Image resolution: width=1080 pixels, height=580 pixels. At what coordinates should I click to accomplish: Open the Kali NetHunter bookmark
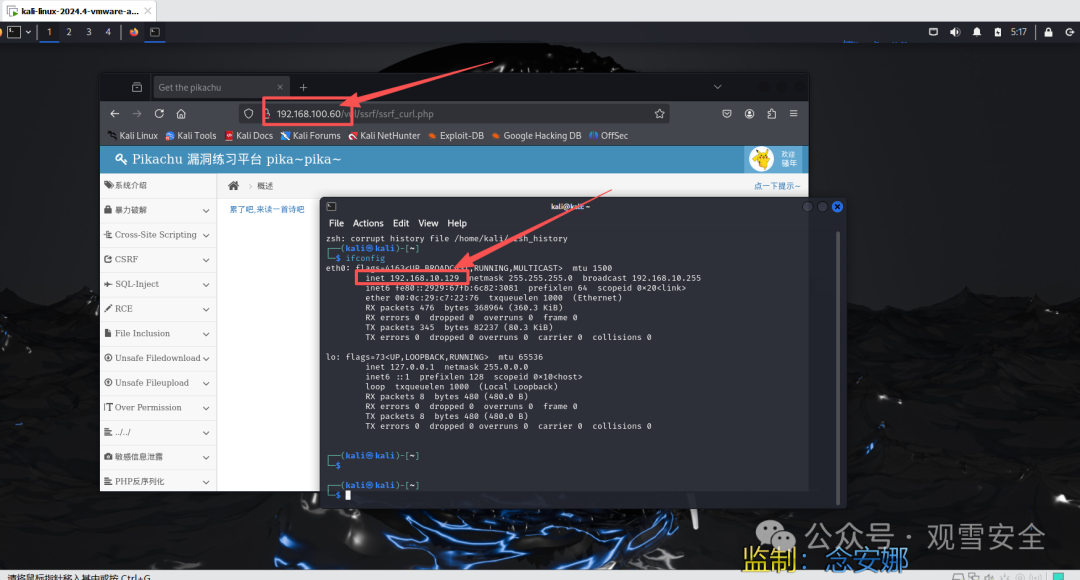(384, 136)
